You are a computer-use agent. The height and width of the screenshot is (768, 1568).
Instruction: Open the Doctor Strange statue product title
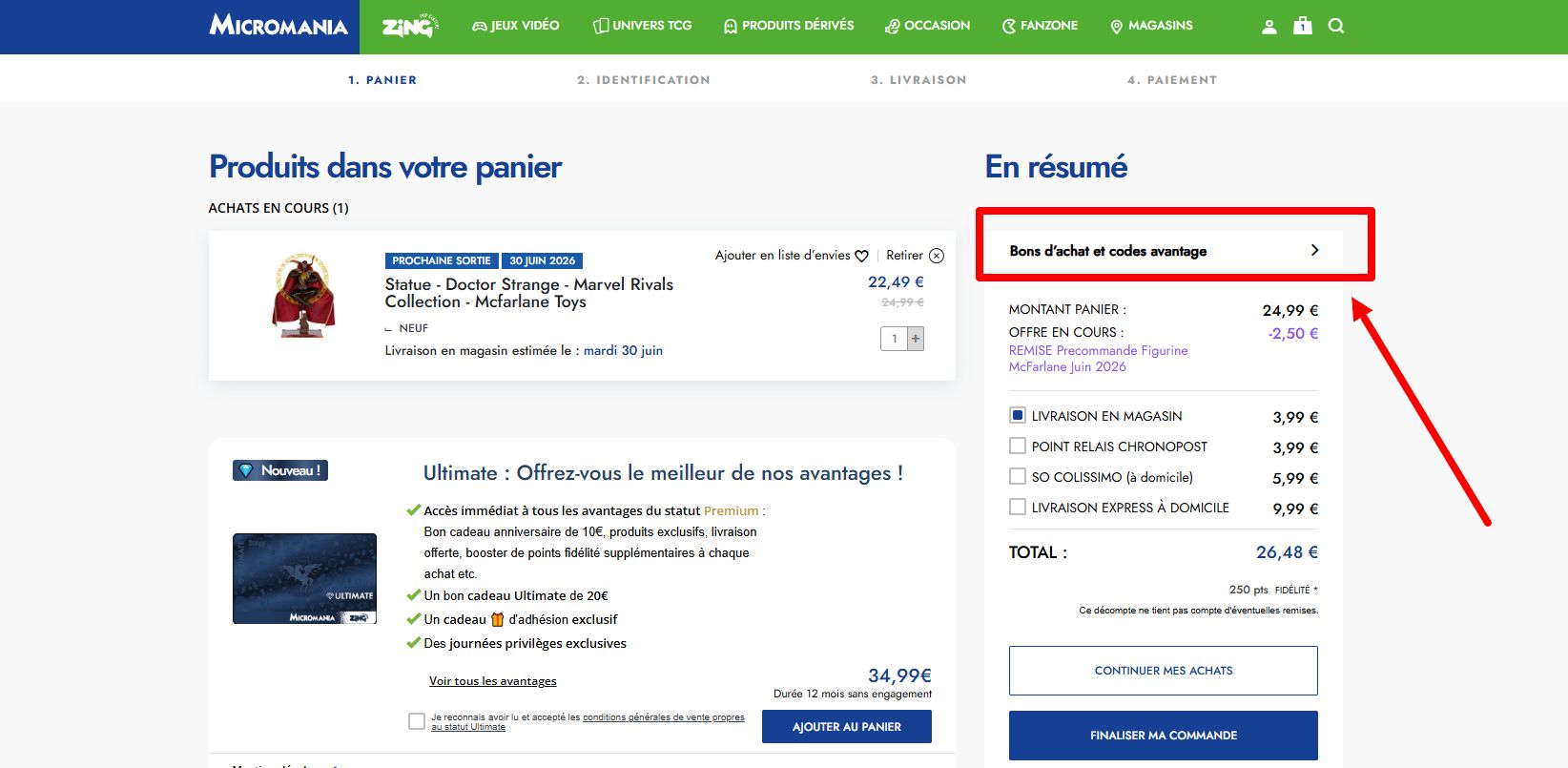tap(529, 293)
